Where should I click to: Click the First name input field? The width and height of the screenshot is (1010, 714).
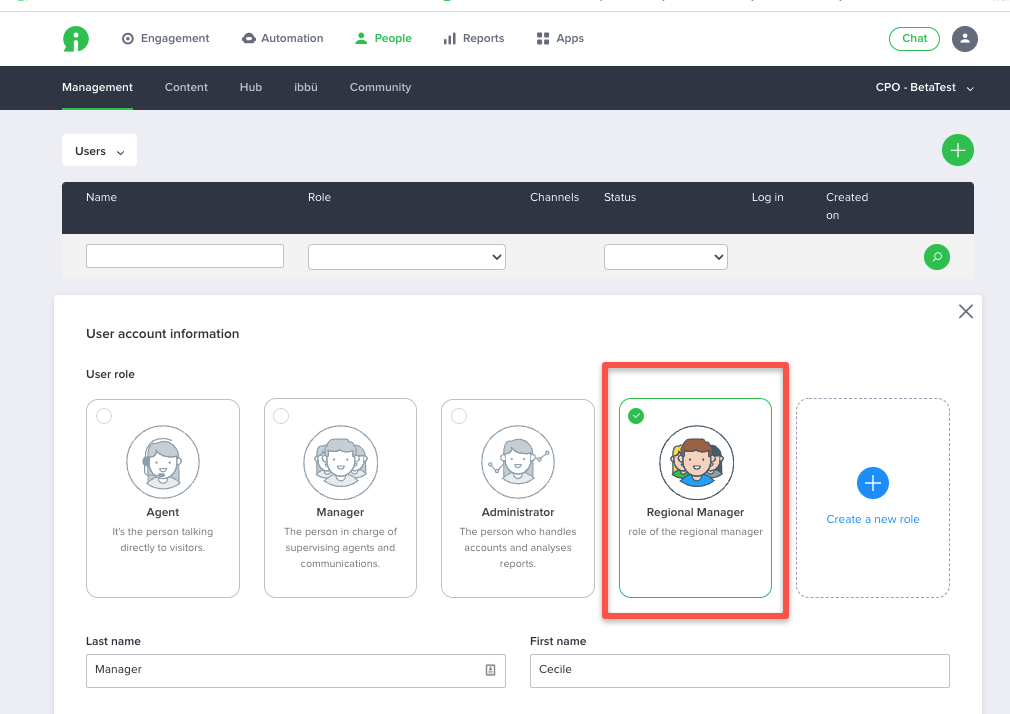pos(739,671)
